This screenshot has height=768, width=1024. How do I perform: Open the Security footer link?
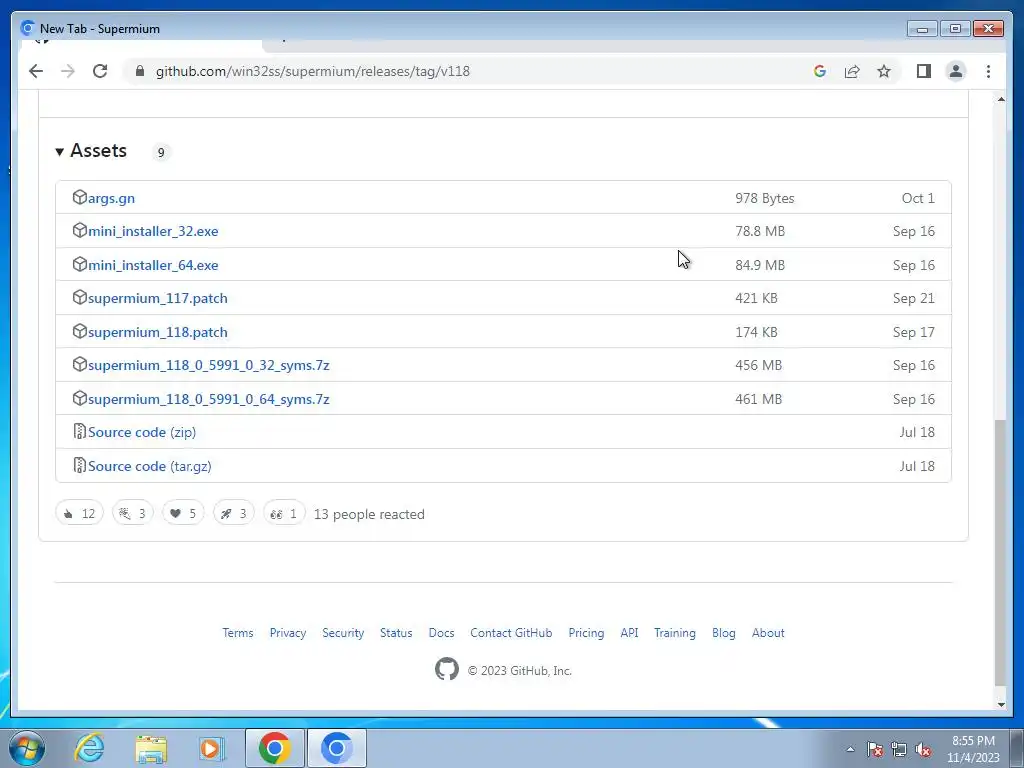[x=343, y=633]
